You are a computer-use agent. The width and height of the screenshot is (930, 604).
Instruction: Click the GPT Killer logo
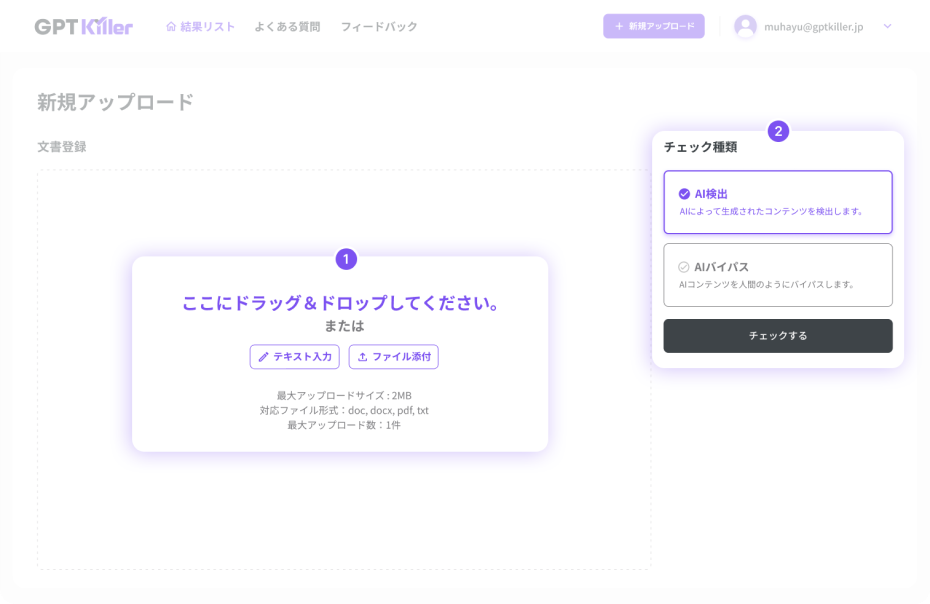[x=84, y=27]
